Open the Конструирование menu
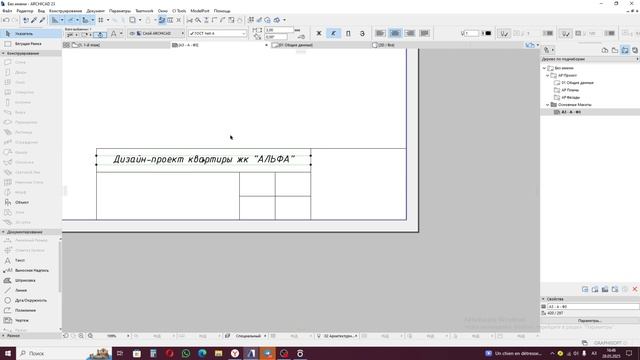This screenshot has height=360, width=640. point(65,11)
